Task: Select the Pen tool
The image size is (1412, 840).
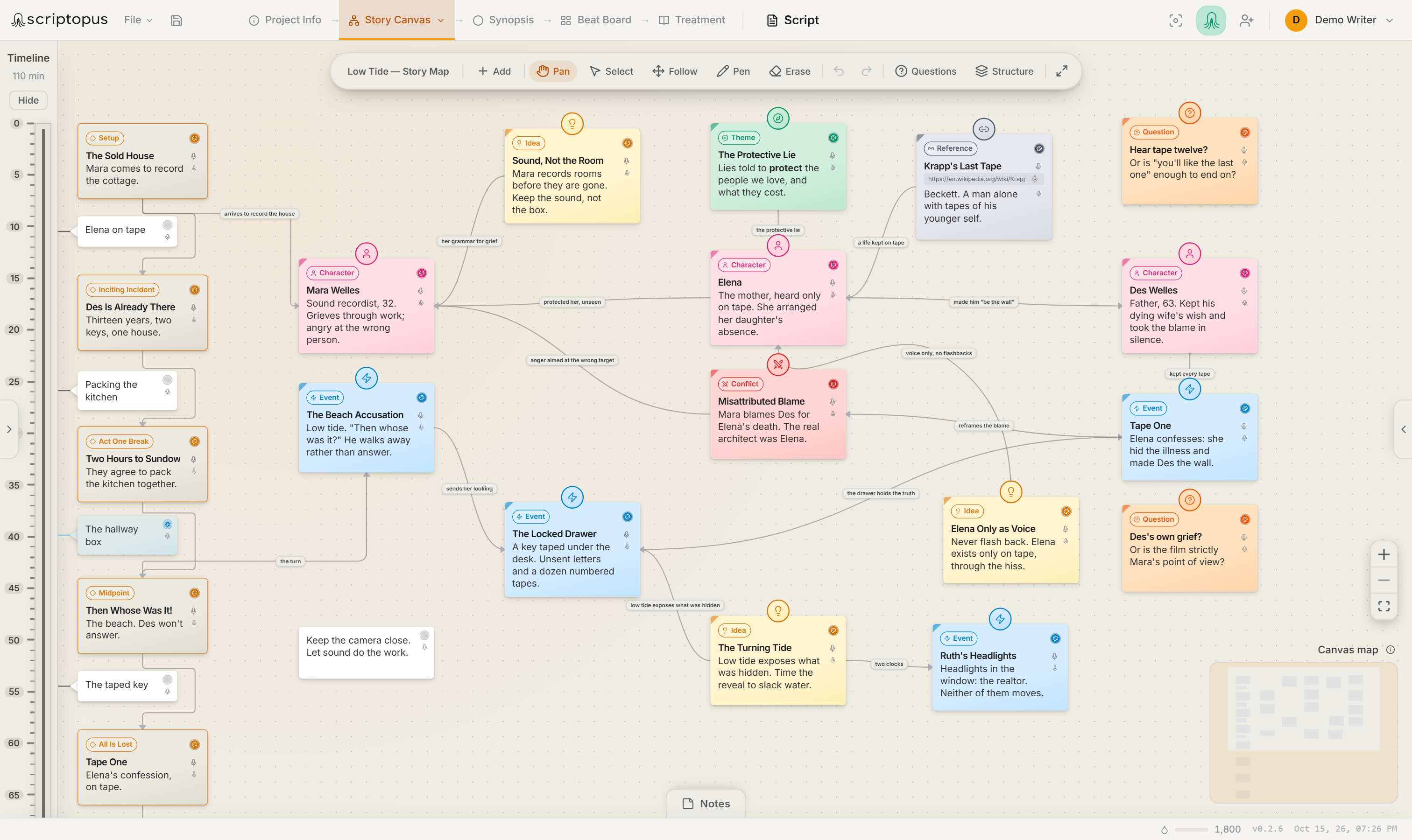Action: [733, 71]
